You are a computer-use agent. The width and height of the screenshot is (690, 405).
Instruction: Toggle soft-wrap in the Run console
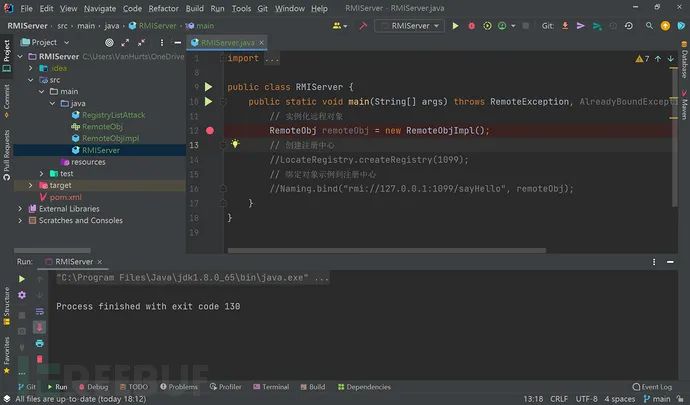click(40, 311)
